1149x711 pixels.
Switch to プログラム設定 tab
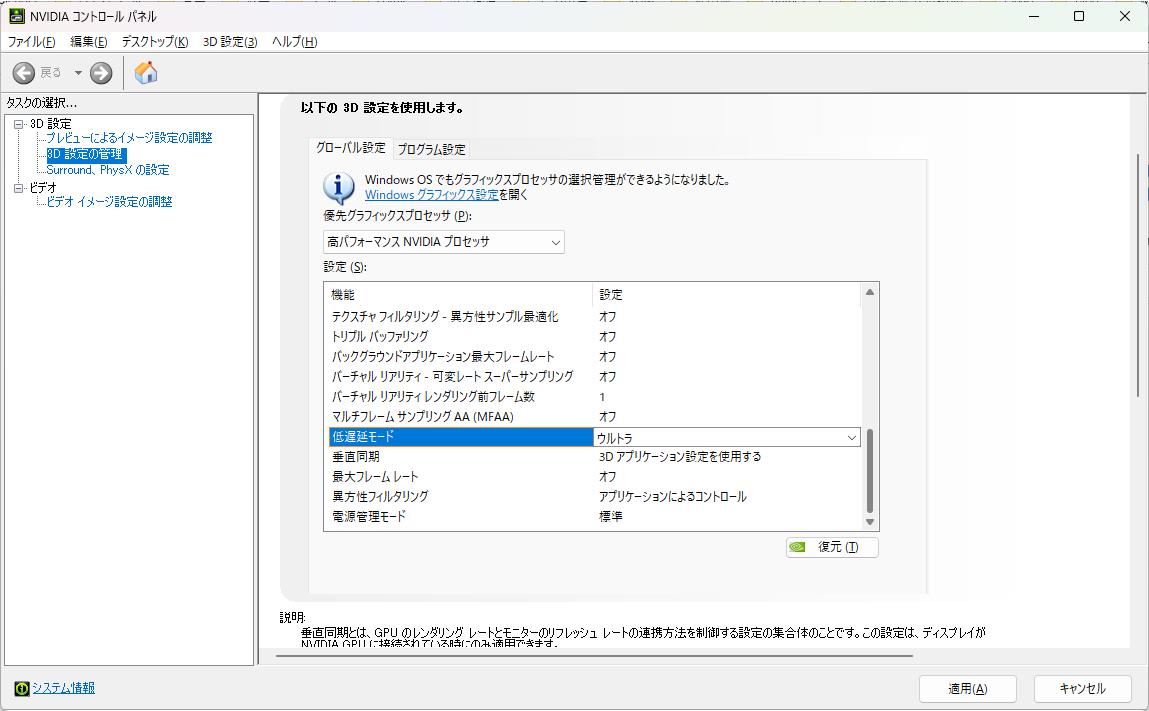pyautogui.click(x=431, y=150)
